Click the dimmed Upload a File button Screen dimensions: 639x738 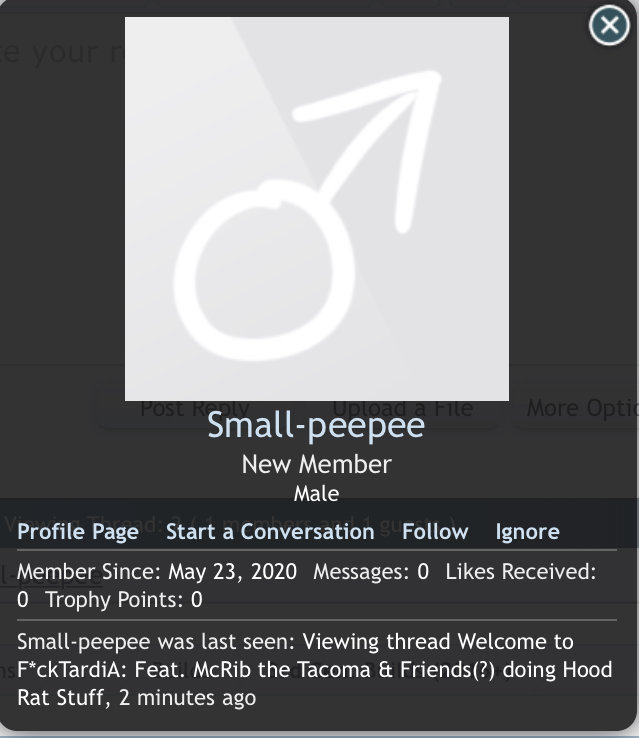pyautogui.click(x=403, y=409)
